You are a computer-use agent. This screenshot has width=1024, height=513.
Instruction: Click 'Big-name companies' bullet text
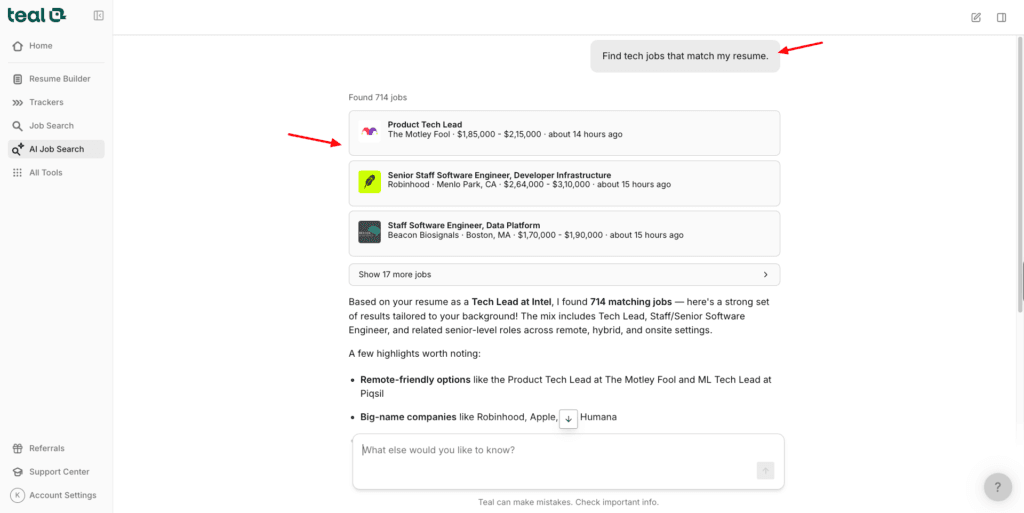pos(408,416)
